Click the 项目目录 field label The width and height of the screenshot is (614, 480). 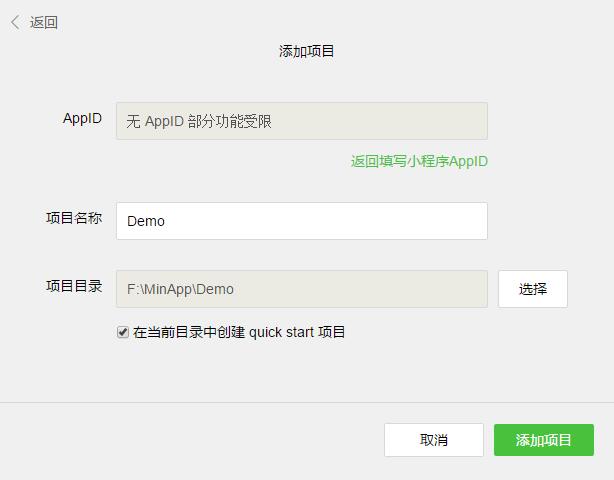click(74, 286)
